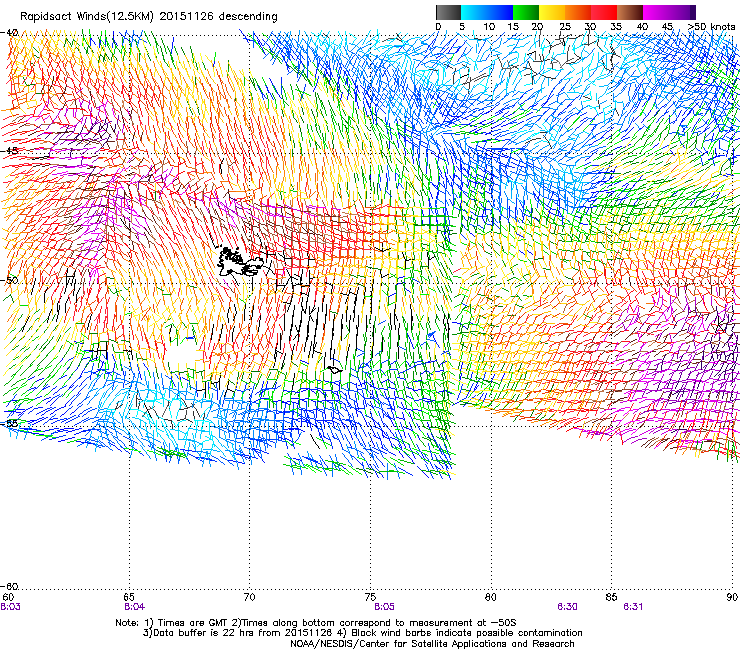
Task: Select the longitude label '70'
Action: tap(250, 597)
